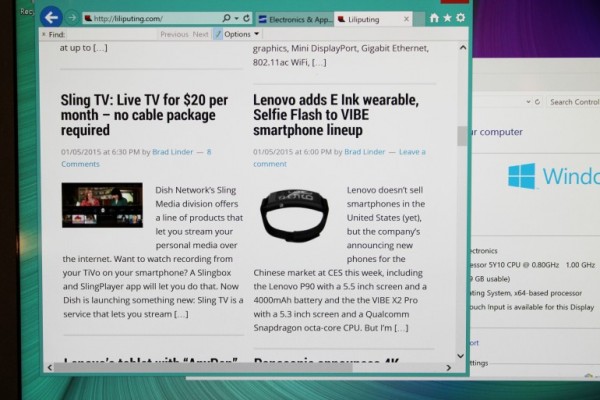600x400 pixels.
Task: Click the address bar URL field
Action: click(x=153, y=18)
